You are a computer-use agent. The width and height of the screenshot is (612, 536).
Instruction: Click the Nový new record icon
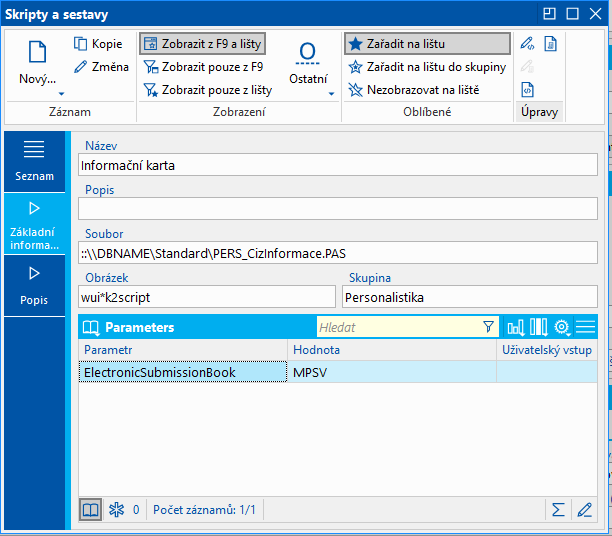pyautogui.click(x=37, y=52)
